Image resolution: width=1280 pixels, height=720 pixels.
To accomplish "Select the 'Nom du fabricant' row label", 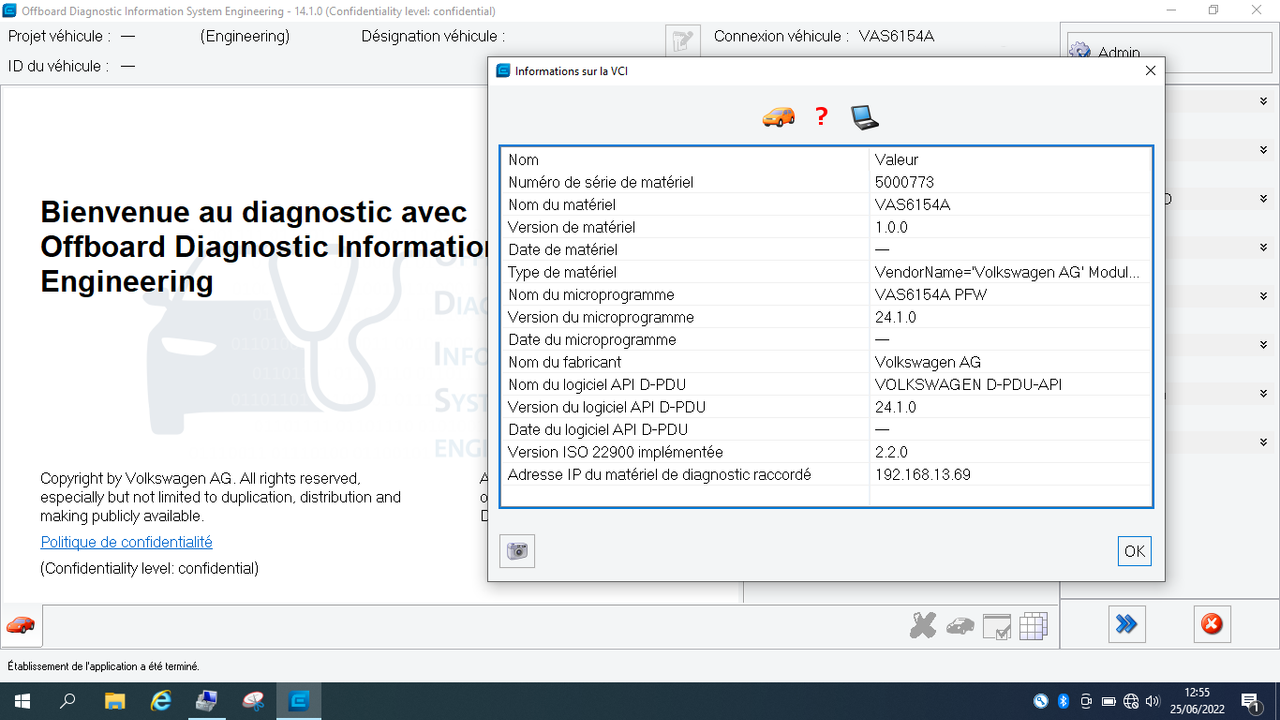I will (564, 362).
